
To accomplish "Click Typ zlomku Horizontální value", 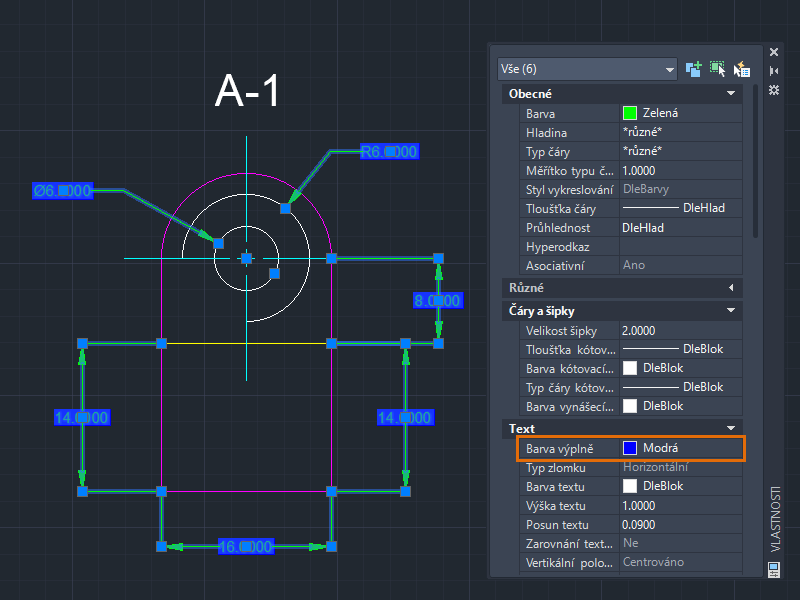I will tap(681, 467).
